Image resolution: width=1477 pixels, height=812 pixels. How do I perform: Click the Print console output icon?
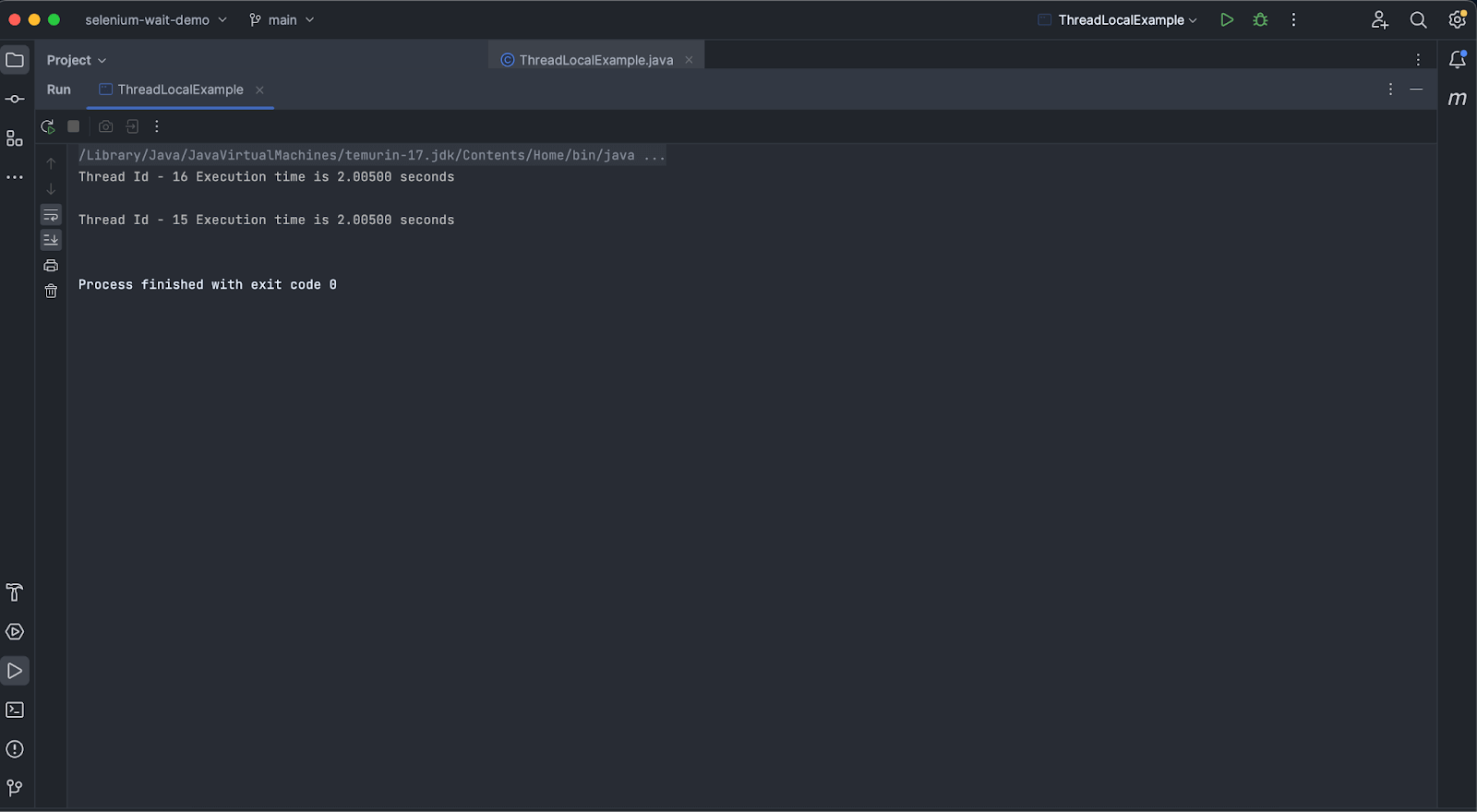point(51,266)
